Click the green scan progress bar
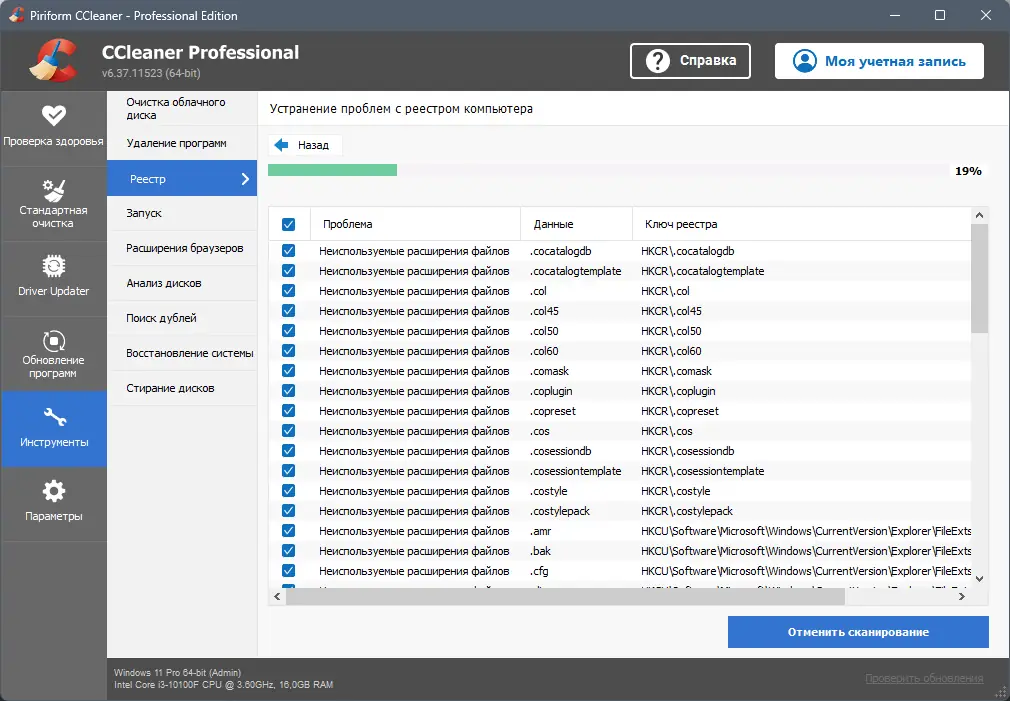 (332, 170)
